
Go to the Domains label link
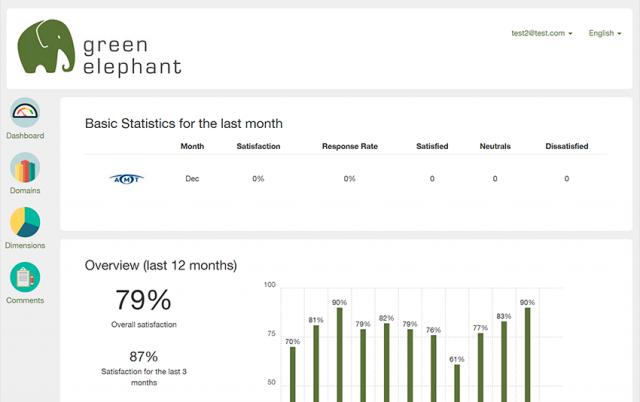tap(25, 191)
